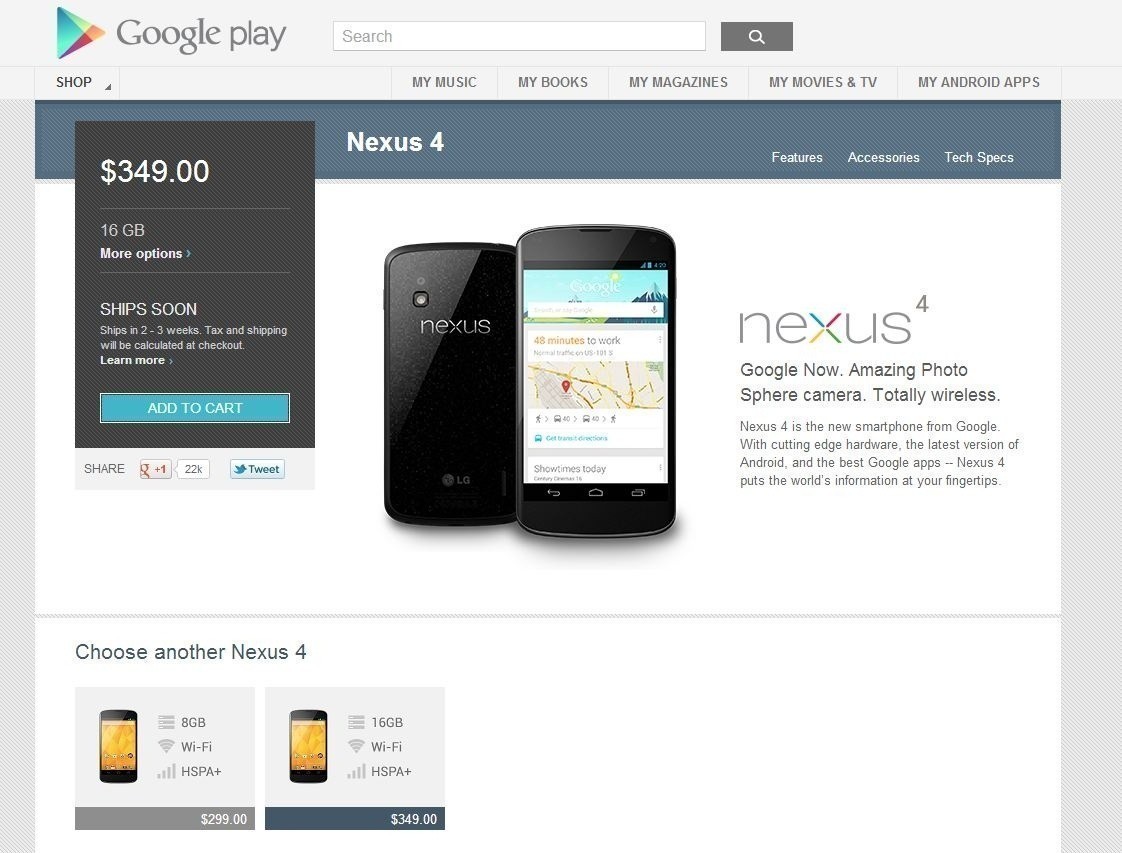1122x853 pixels.
Task: Click the 8GB Nexus 4 phone thumbnail
Action: (118, 746)
